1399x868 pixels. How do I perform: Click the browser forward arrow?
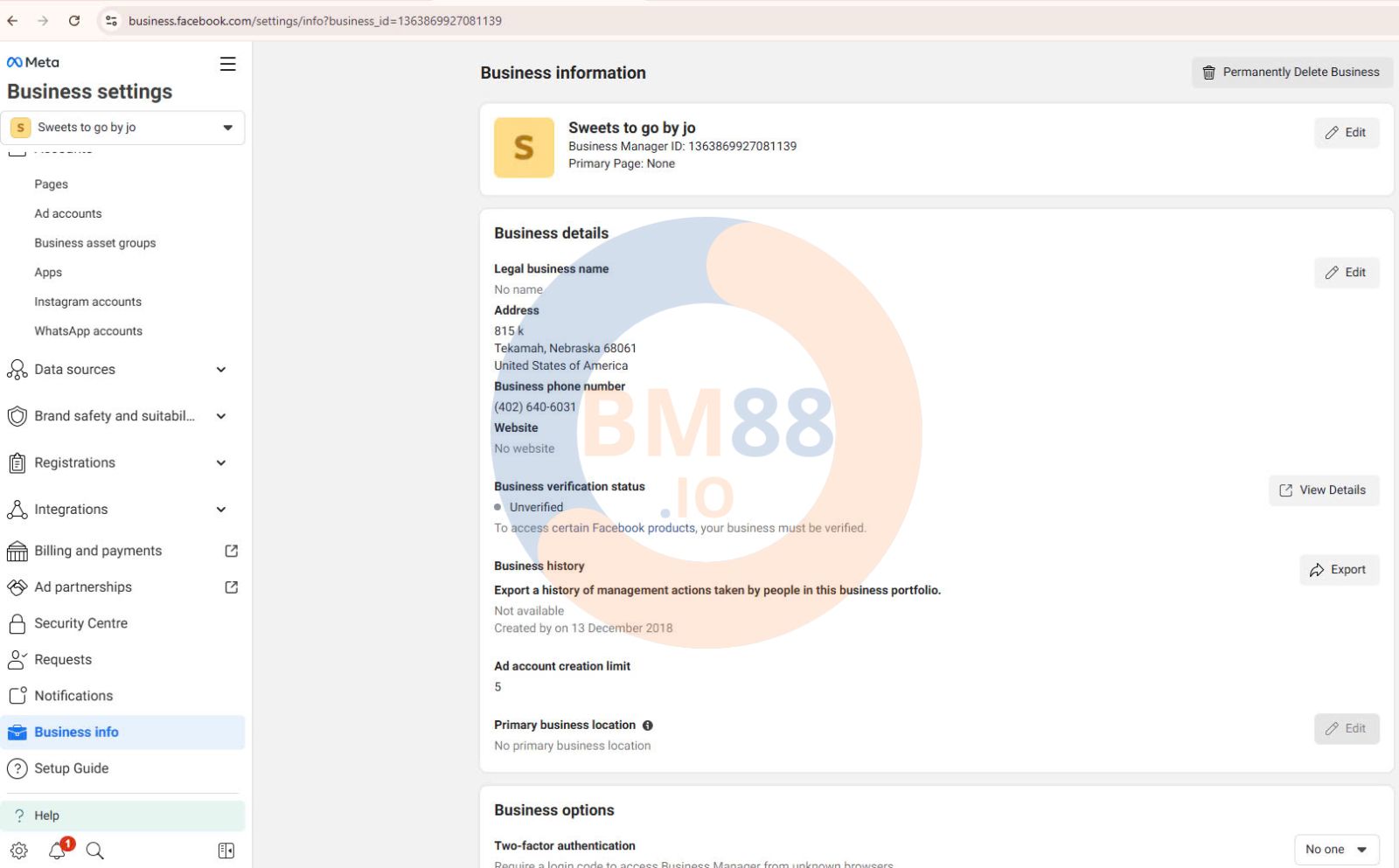pos(43,21)
